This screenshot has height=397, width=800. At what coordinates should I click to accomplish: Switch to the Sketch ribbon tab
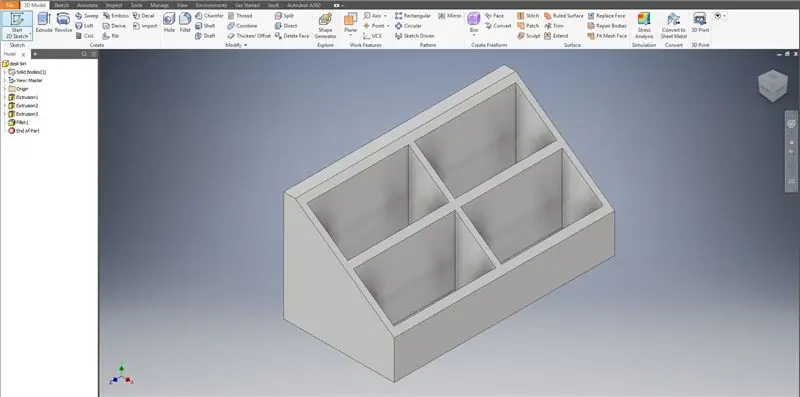pyautogui.click(x=61, y=5)
